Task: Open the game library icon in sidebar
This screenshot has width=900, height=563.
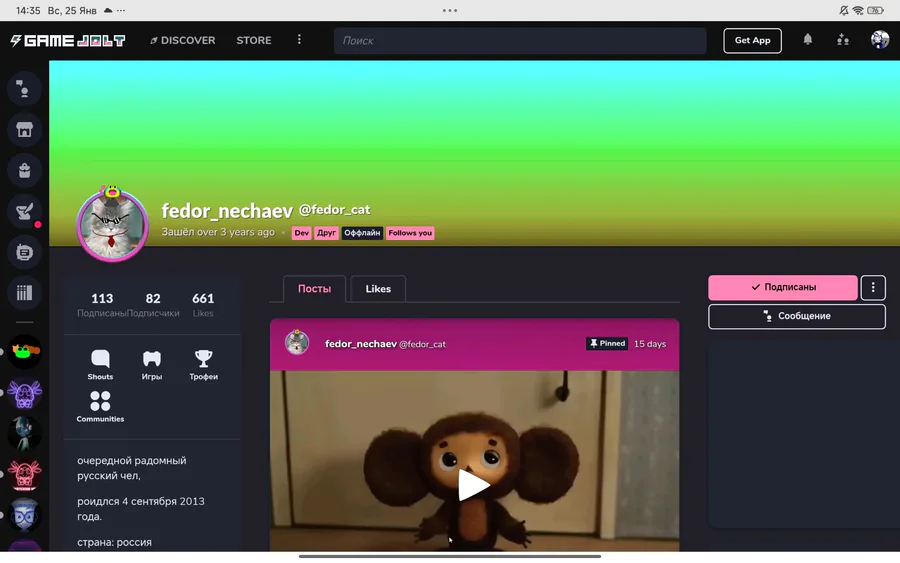Action: coord(24,293)
